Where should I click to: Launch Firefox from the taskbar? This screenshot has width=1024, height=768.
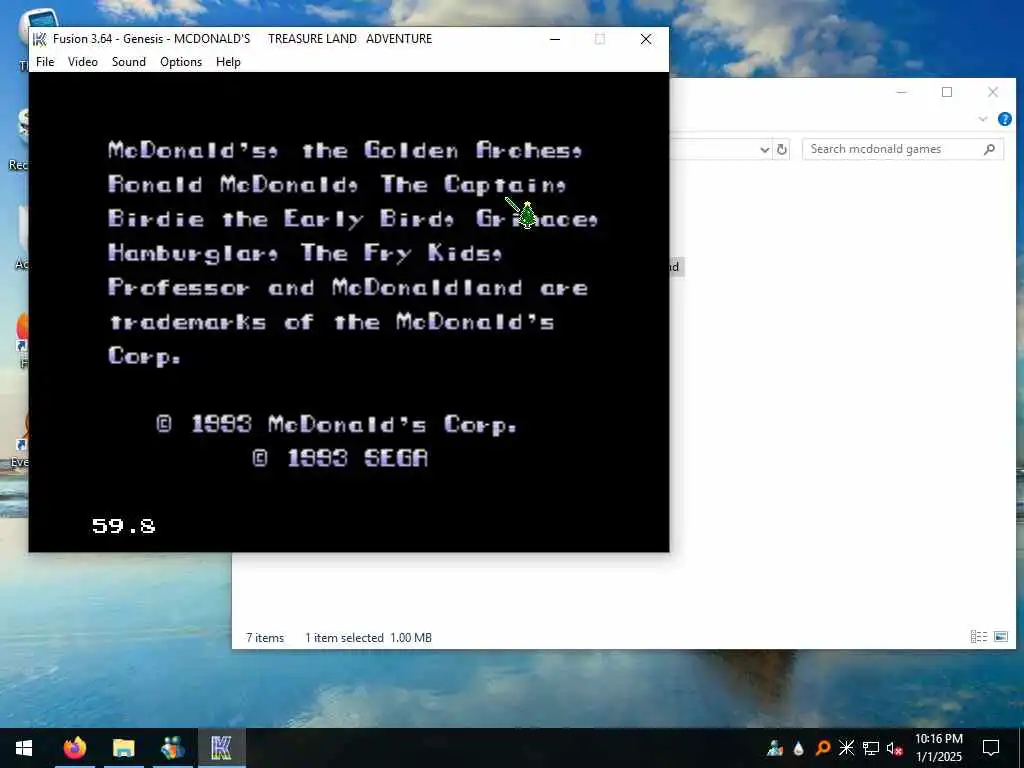click(x=74, y=748)
